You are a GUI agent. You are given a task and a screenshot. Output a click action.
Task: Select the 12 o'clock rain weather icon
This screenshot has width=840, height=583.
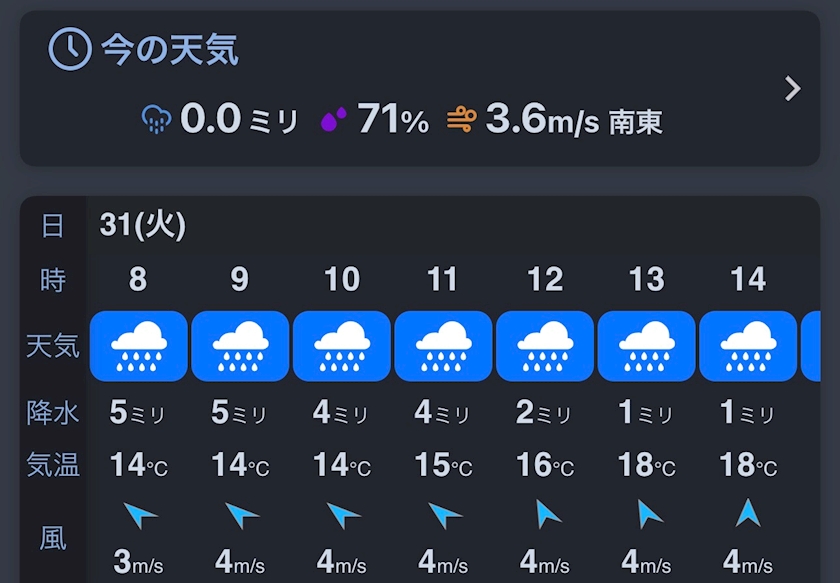pyautogui.click(x=545, y=346)
